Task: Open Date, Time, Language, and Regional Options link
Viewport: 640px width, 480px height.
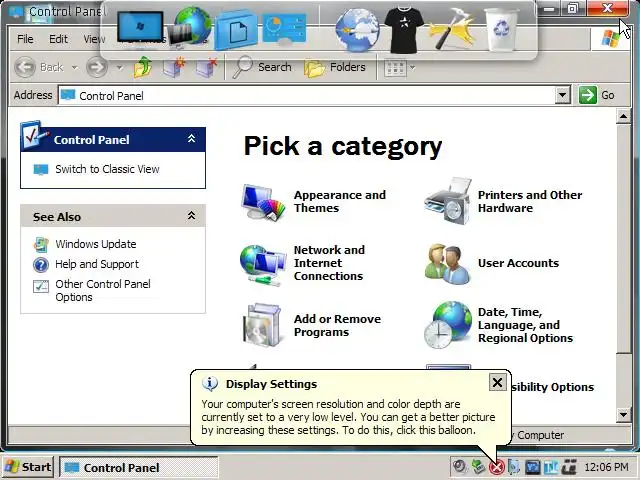Action: coord(525,325)
